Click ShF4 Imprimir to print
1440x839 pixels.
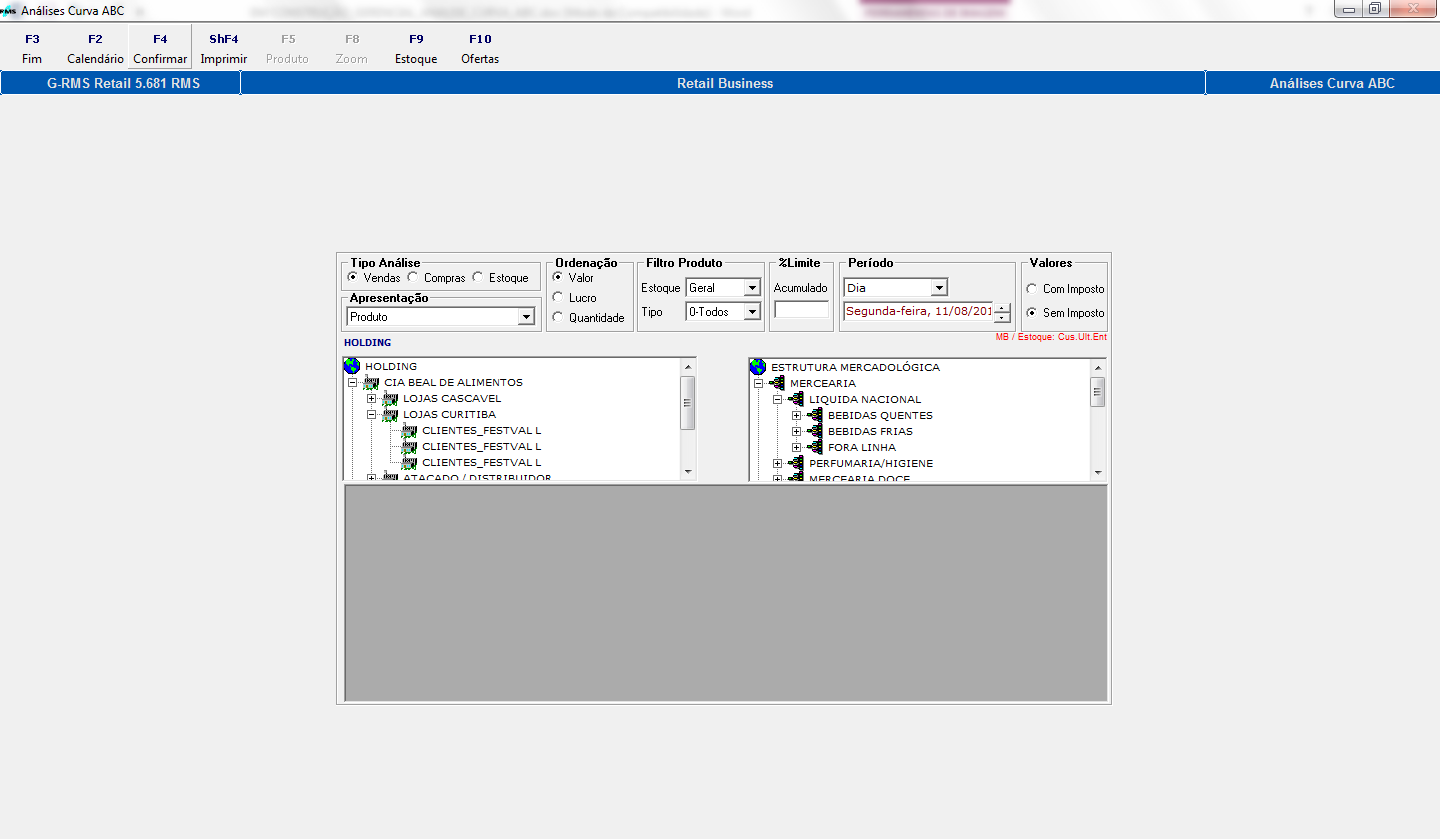pos(224,49)
